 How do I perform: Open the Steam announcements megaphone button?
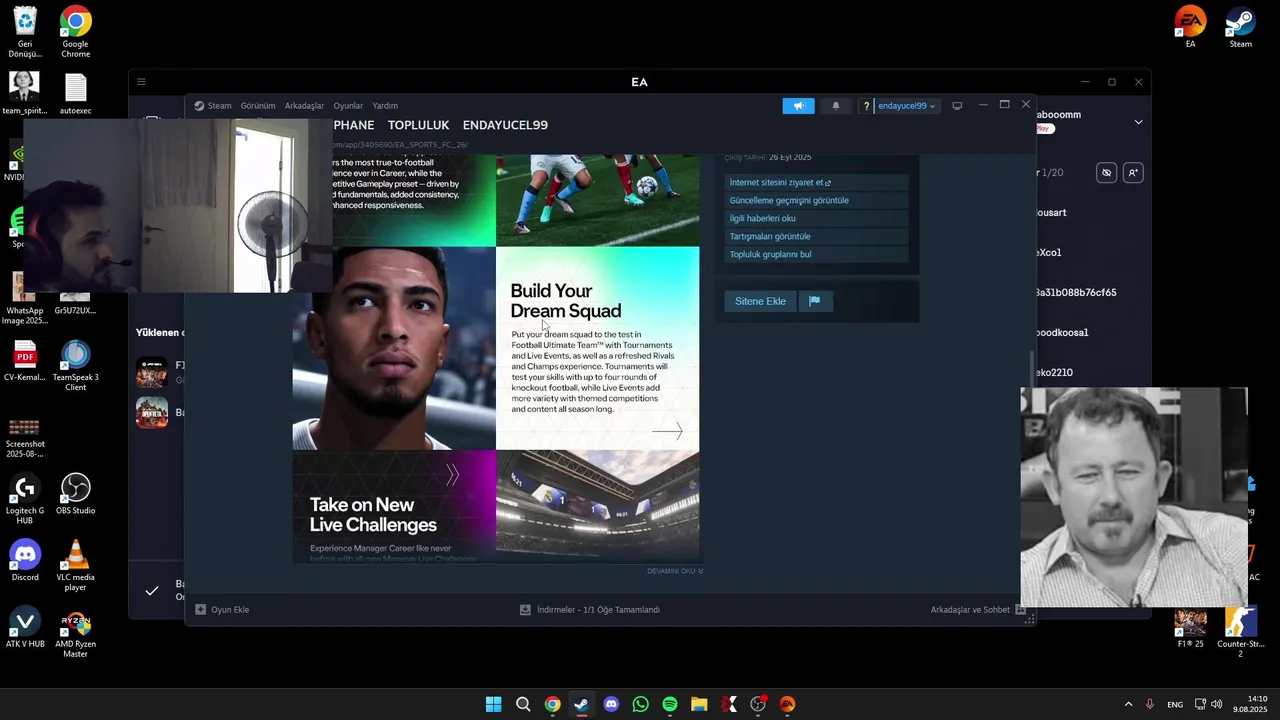click(798, 106)
